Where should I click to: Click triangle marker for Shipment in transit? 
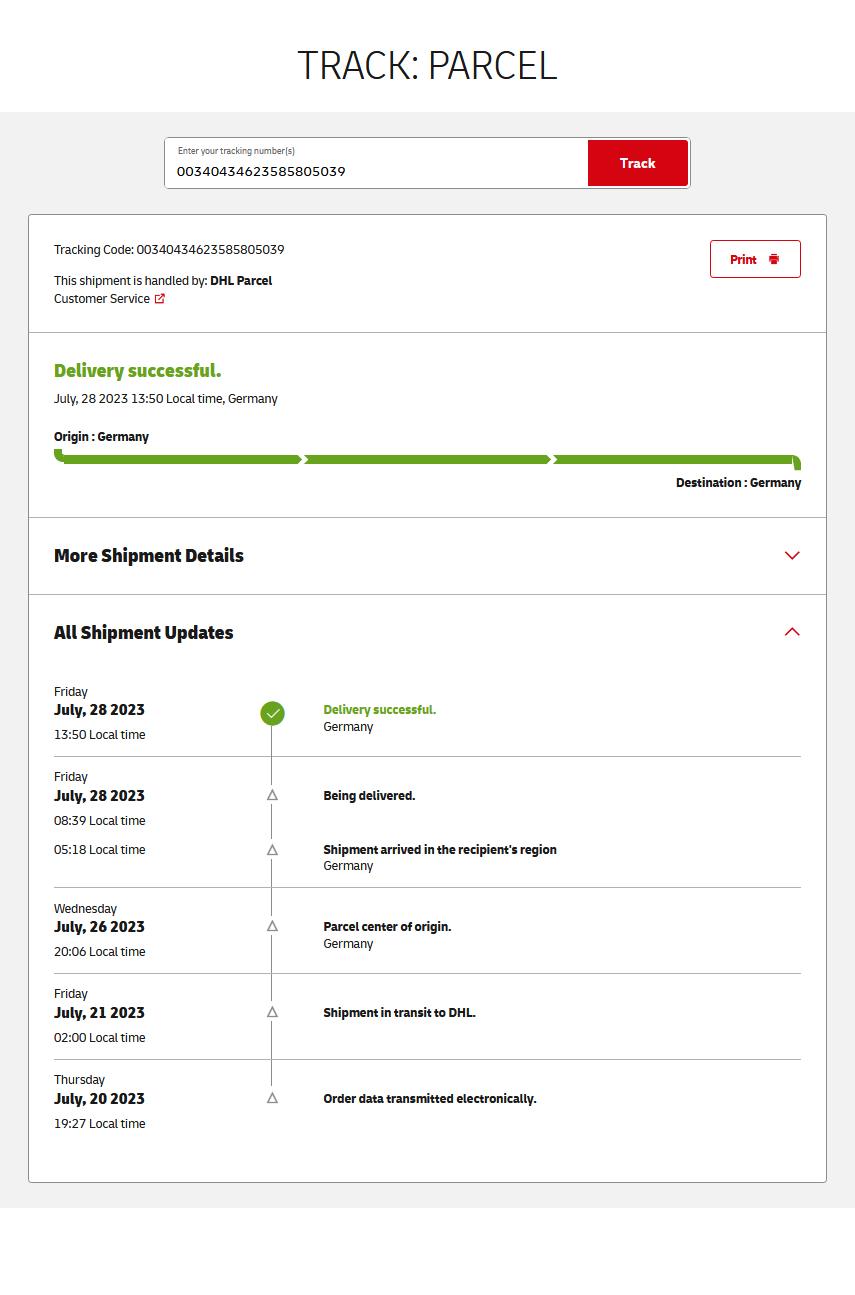[x=272, y=1012]
